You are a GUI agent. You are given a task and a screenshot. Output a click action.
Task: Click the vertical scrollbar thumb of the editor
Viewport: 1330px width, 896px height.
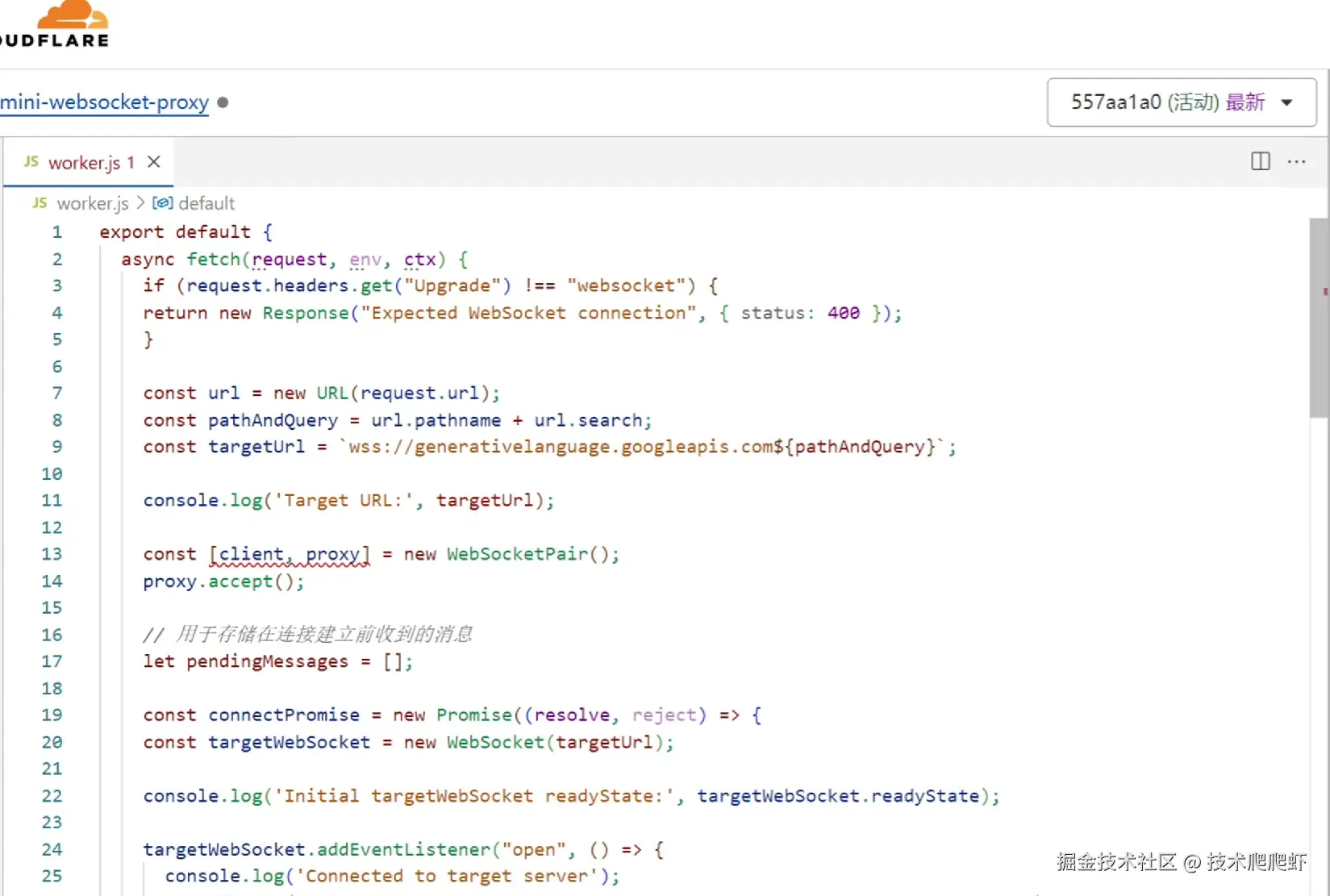tap(1318, 318)
